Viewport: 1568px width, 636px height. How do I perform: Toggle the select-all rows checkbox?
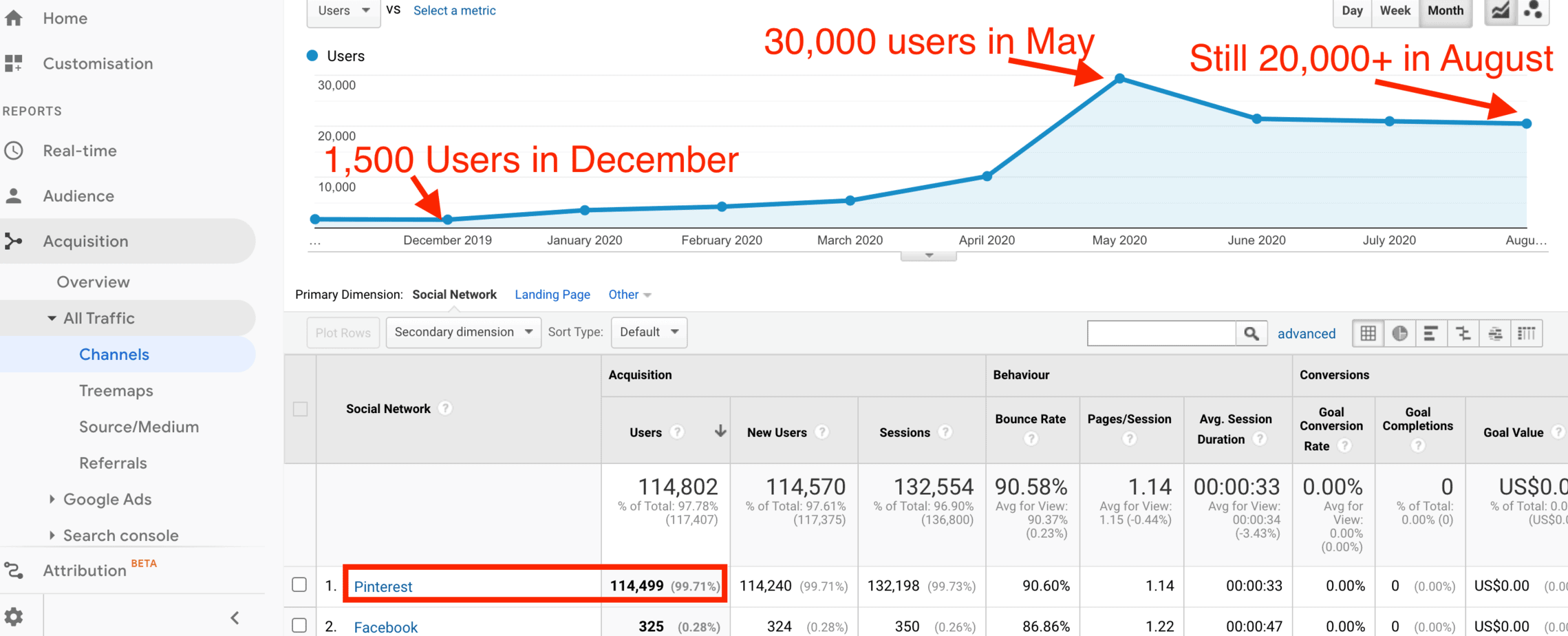(301, 409)
